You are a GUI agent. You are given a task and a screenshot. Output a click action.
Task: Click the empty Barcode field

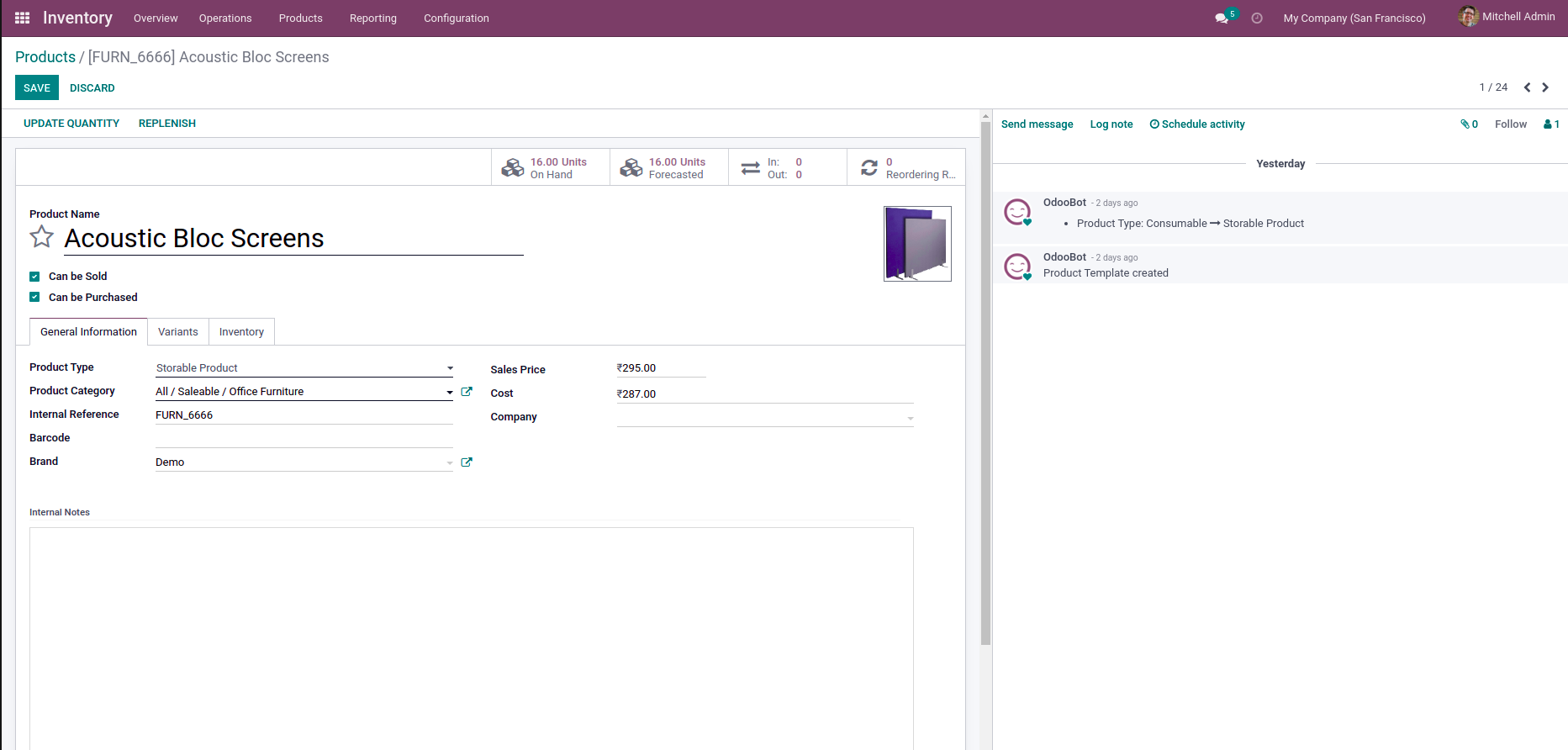click(x=304, y=439)
